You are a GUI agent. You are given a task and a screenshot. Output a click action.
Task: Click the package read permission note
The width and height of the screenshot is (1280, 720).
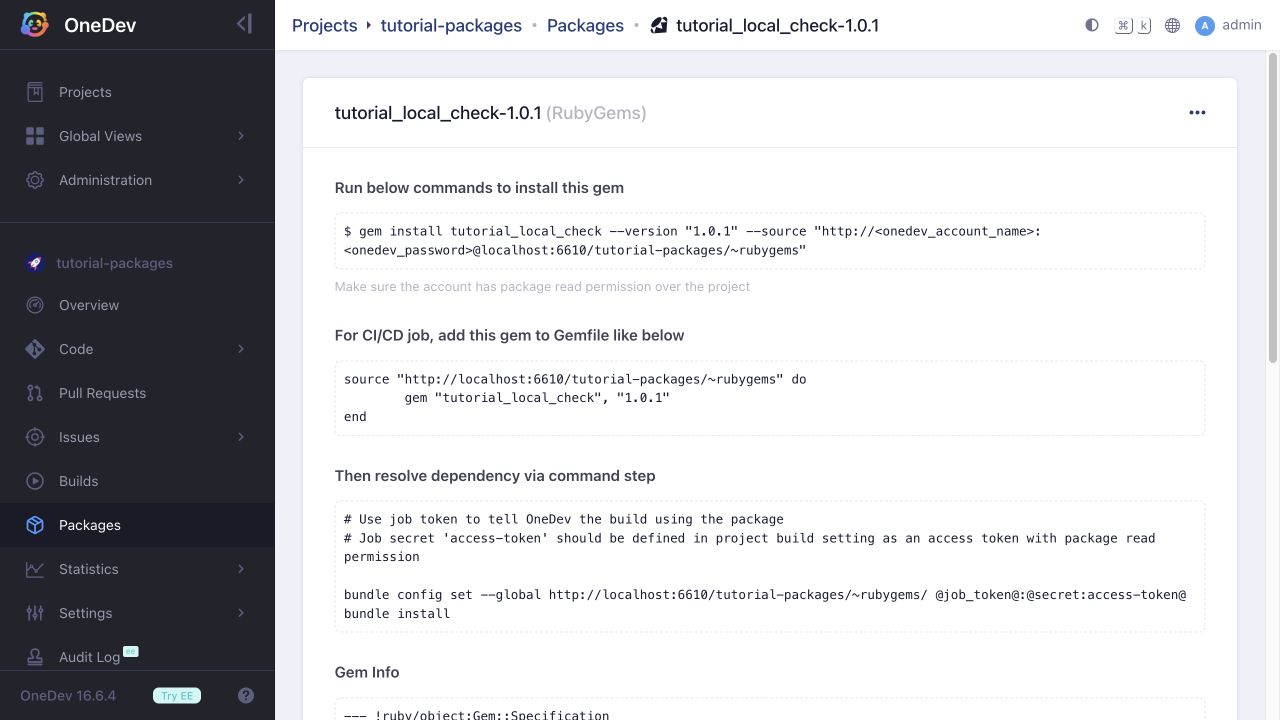[542, 286]
